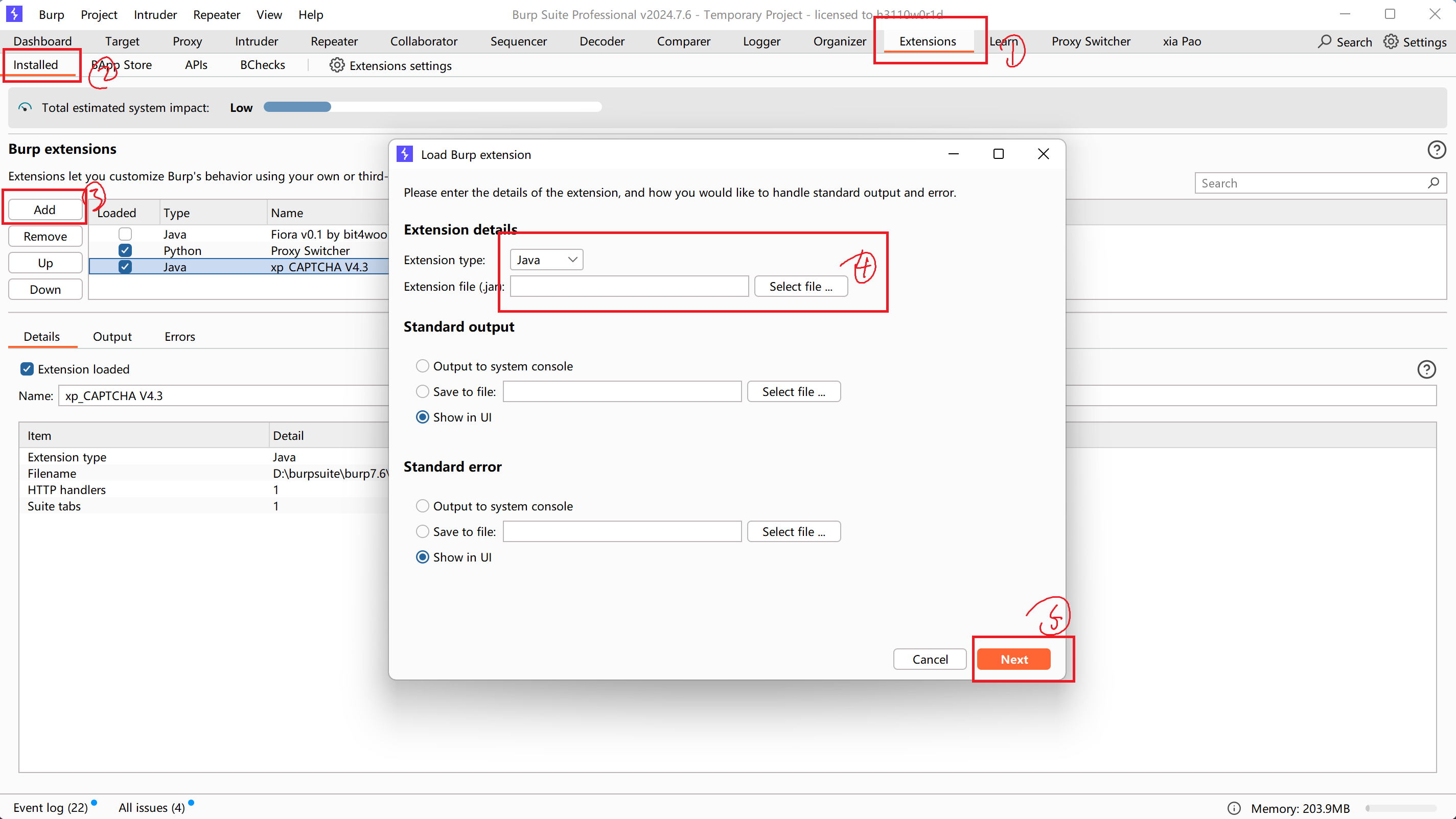
Task: Open Settings via the gear icon
Action: pos(1391,42)
